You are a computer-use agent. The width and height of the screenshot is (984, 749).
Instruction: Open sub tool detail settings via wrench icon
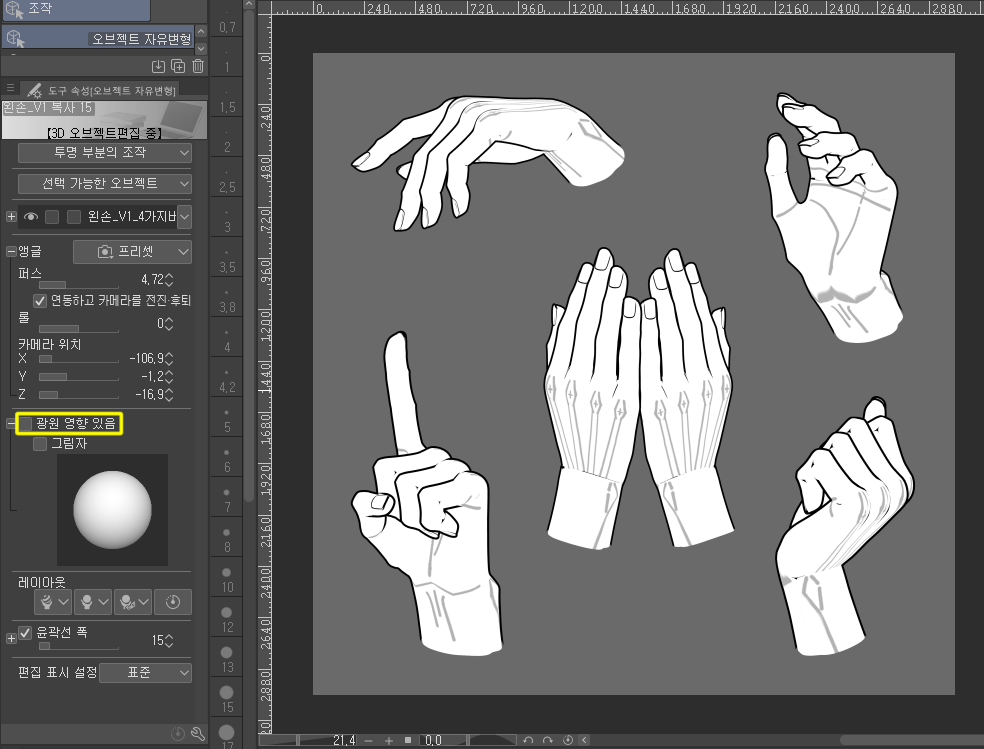point(197,734)
